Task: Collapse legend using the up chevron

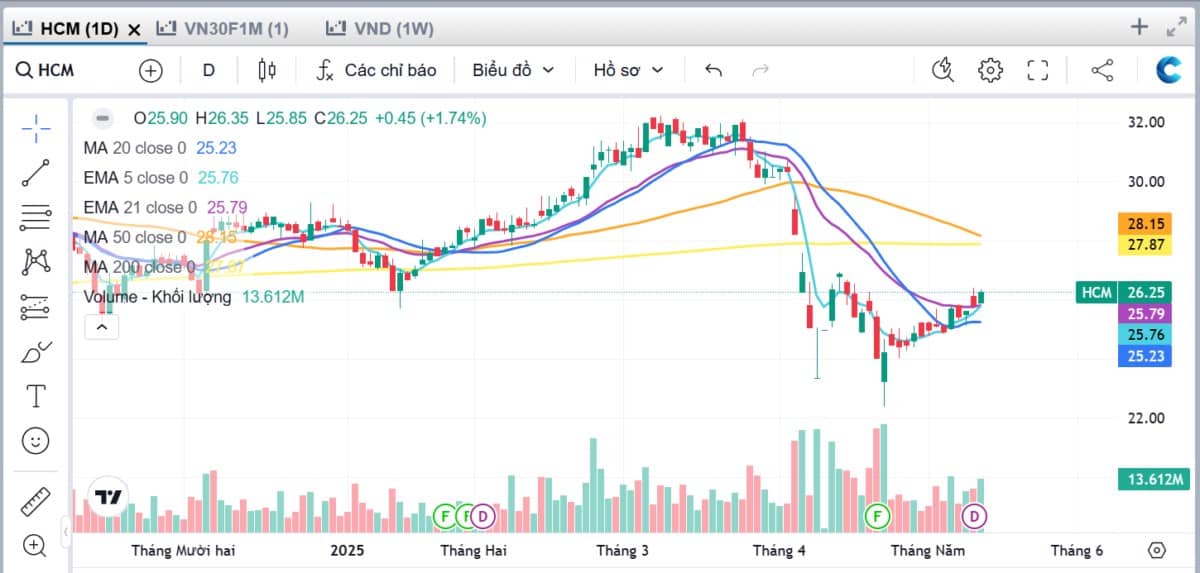Action: click(x=102, y=326)
